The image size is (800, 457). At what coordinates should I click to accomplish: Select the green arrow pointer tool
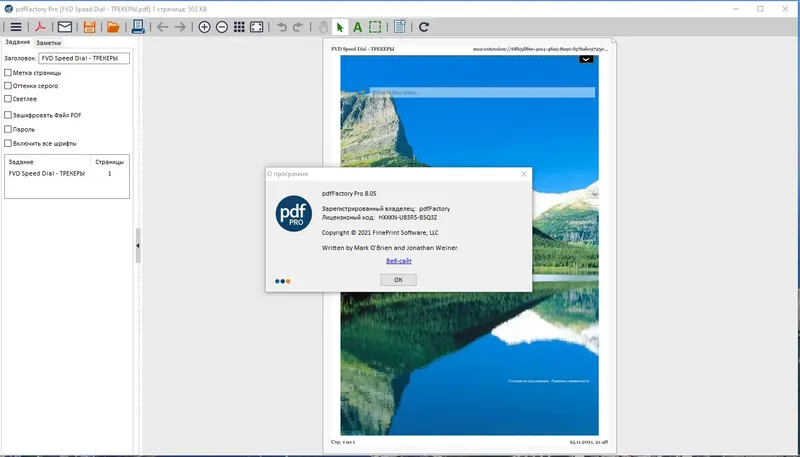pyautogui.click(x=340, y=27)
